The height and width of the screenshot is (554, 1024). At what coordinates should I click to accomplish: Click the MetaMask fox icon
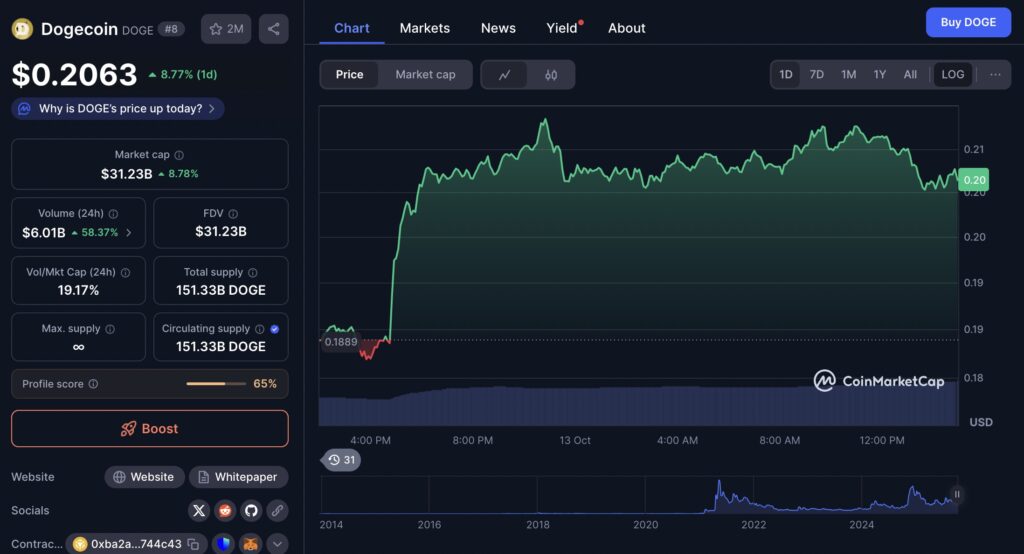point(251,544)
